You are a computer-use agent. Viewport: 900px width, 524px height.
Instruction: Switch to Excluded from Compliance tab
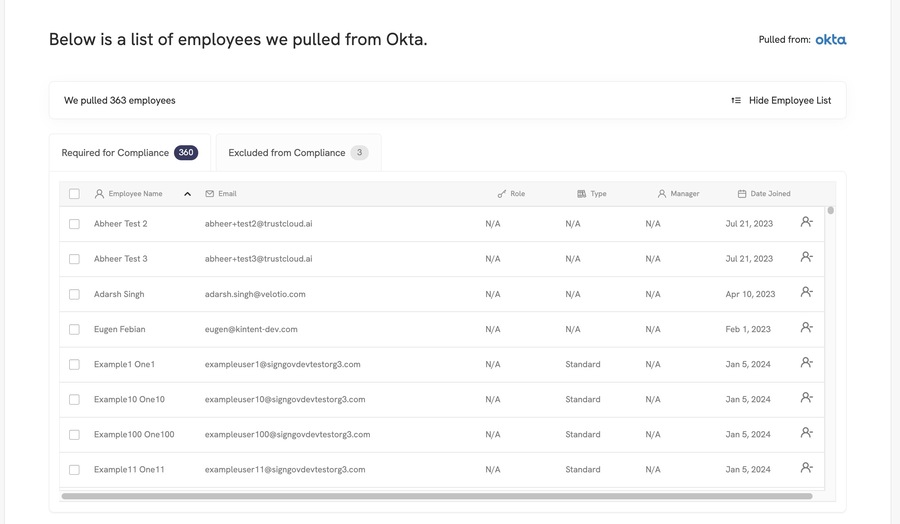tap(298, 153)
